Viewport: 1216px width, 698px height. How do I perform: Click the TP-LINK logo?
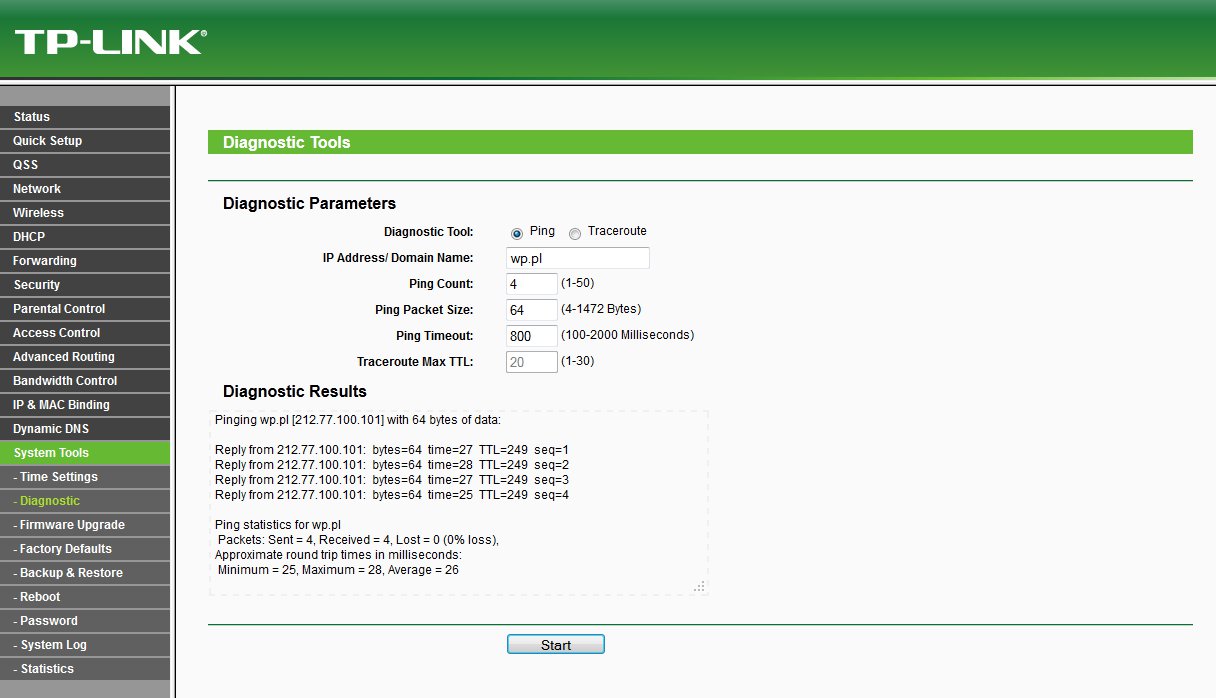(110, 41)
